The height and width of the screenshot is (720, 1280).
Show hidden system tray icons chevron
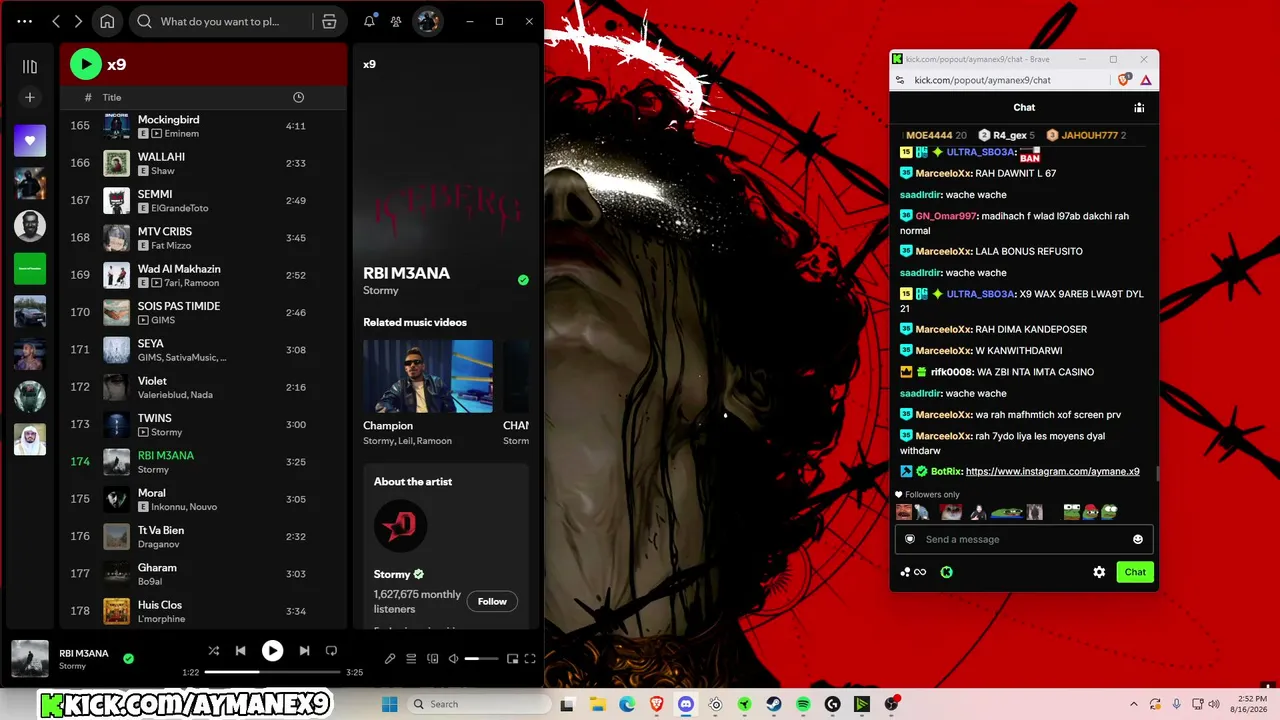pyautogui.click(x=1133, y=704)
